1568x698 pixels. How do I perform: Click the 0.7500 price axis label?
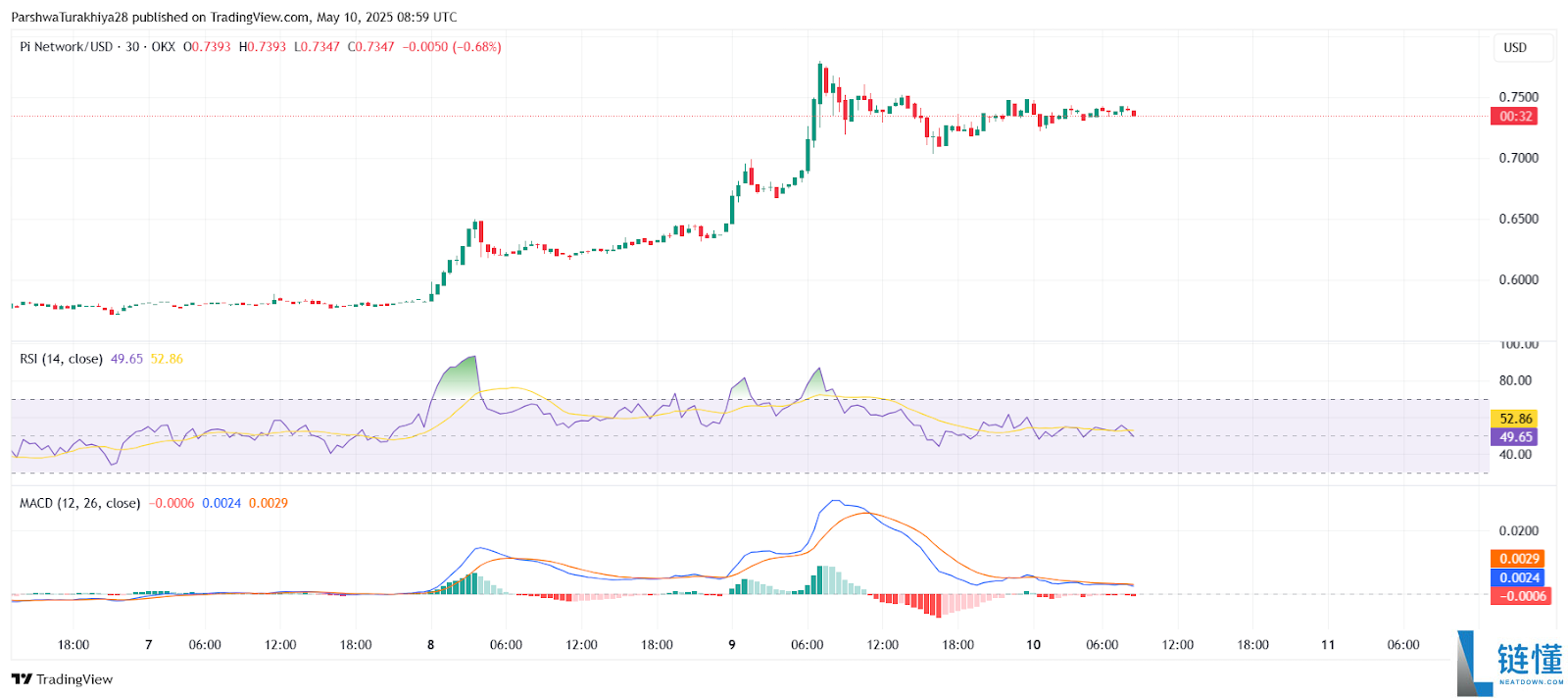click(1518, 97)
